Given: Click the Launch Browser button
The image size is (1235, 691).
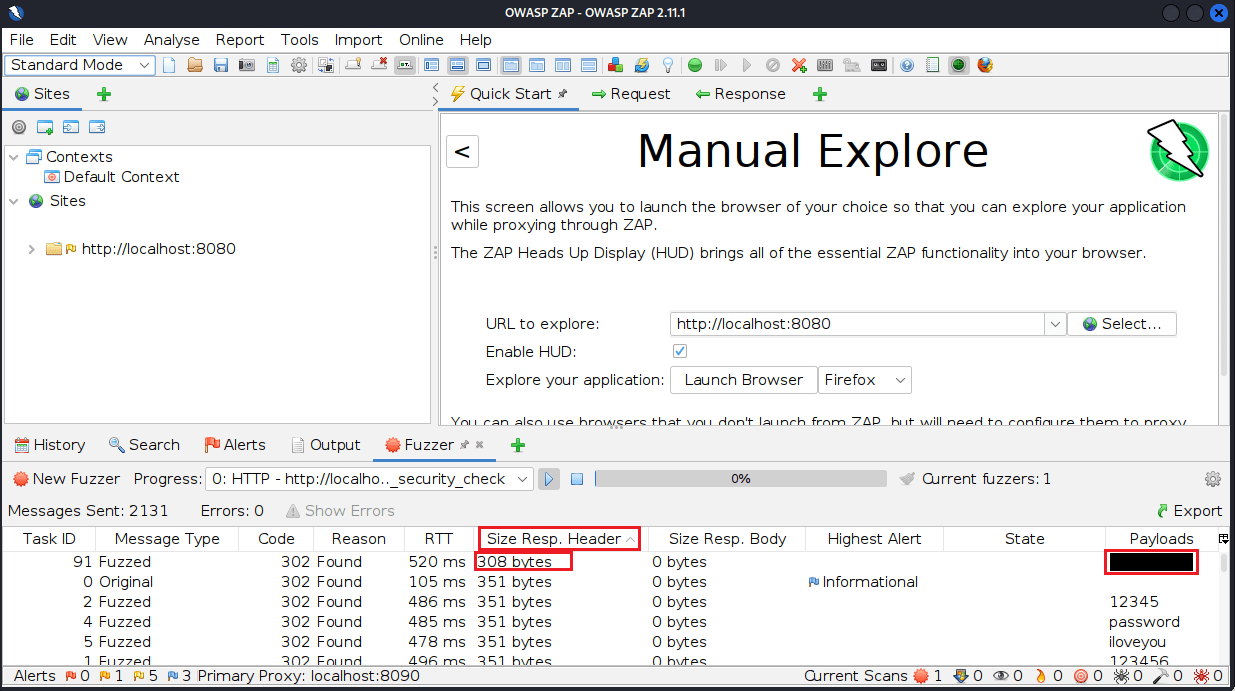Looking at the screenshot, I should coord(744,380).
